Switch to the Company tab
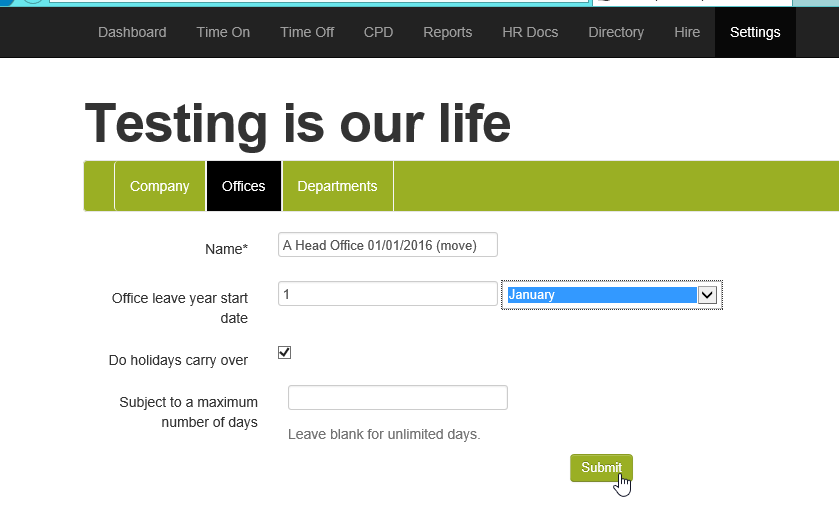839x518 pixels. [x=159, y=186]
